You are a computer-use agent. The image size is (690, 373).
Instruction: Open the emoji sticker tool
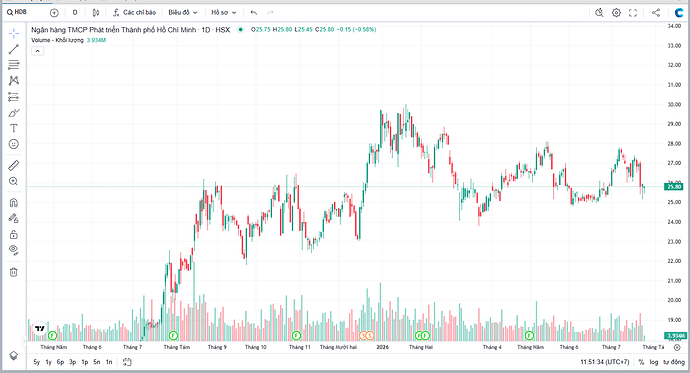pyautogui.click(x=14, y=144)
